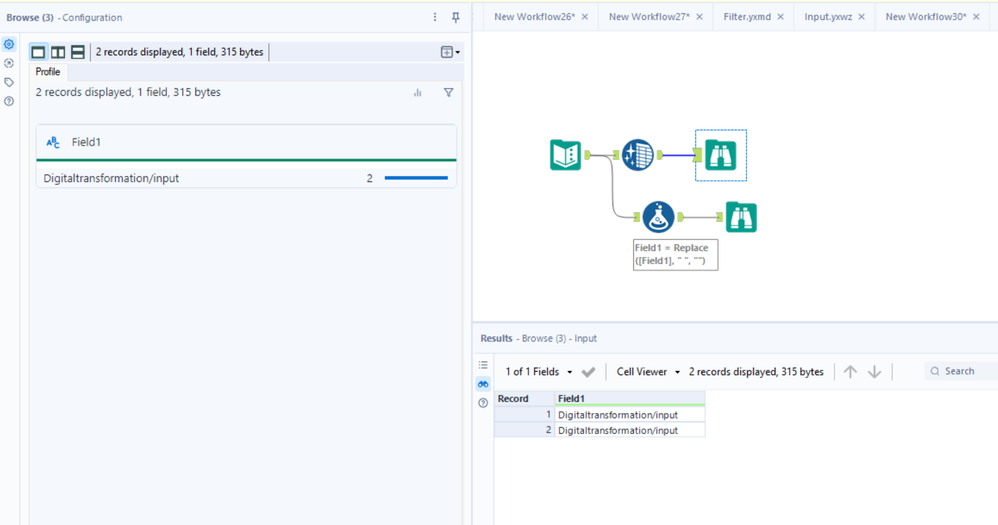Screen dimensions: 998x525
Task: Close the New Workflow26 tab
Action: [x=585, y=17]
